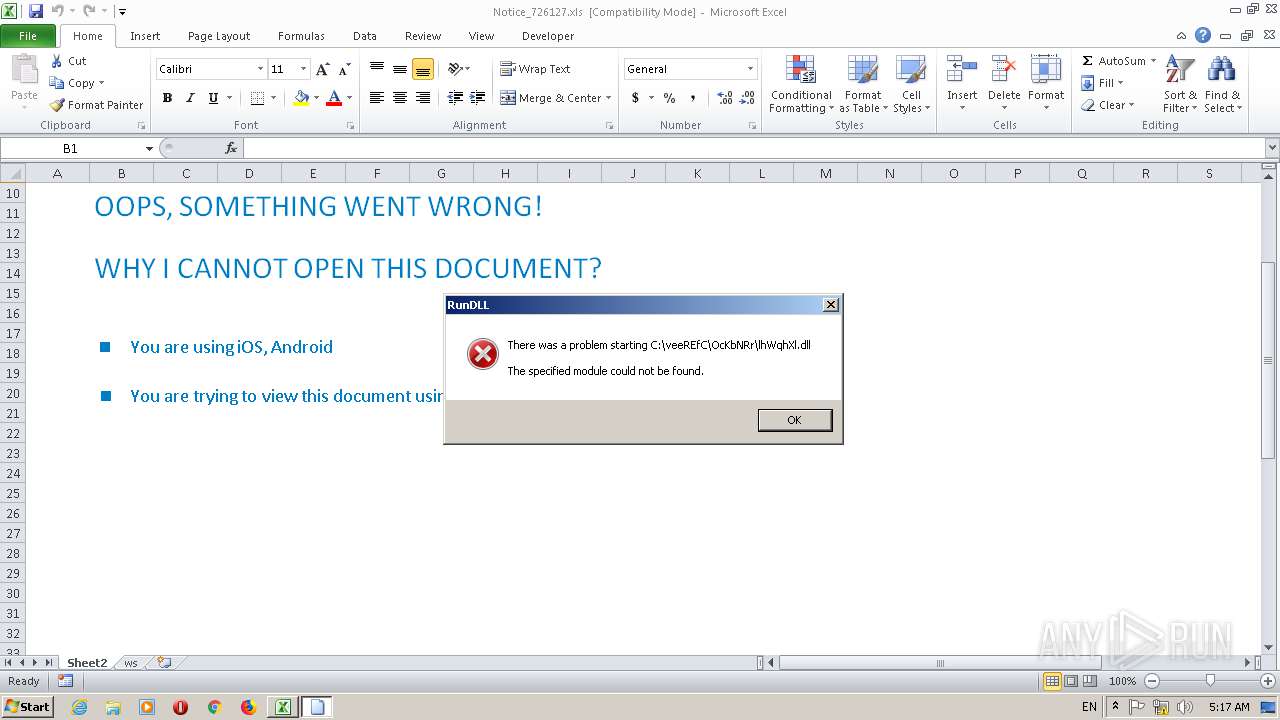Viewport: 1280px width, 720px height.
Task: Open Chrome from the taskbar
Action: pyautogui.click(x=214, y=707)
